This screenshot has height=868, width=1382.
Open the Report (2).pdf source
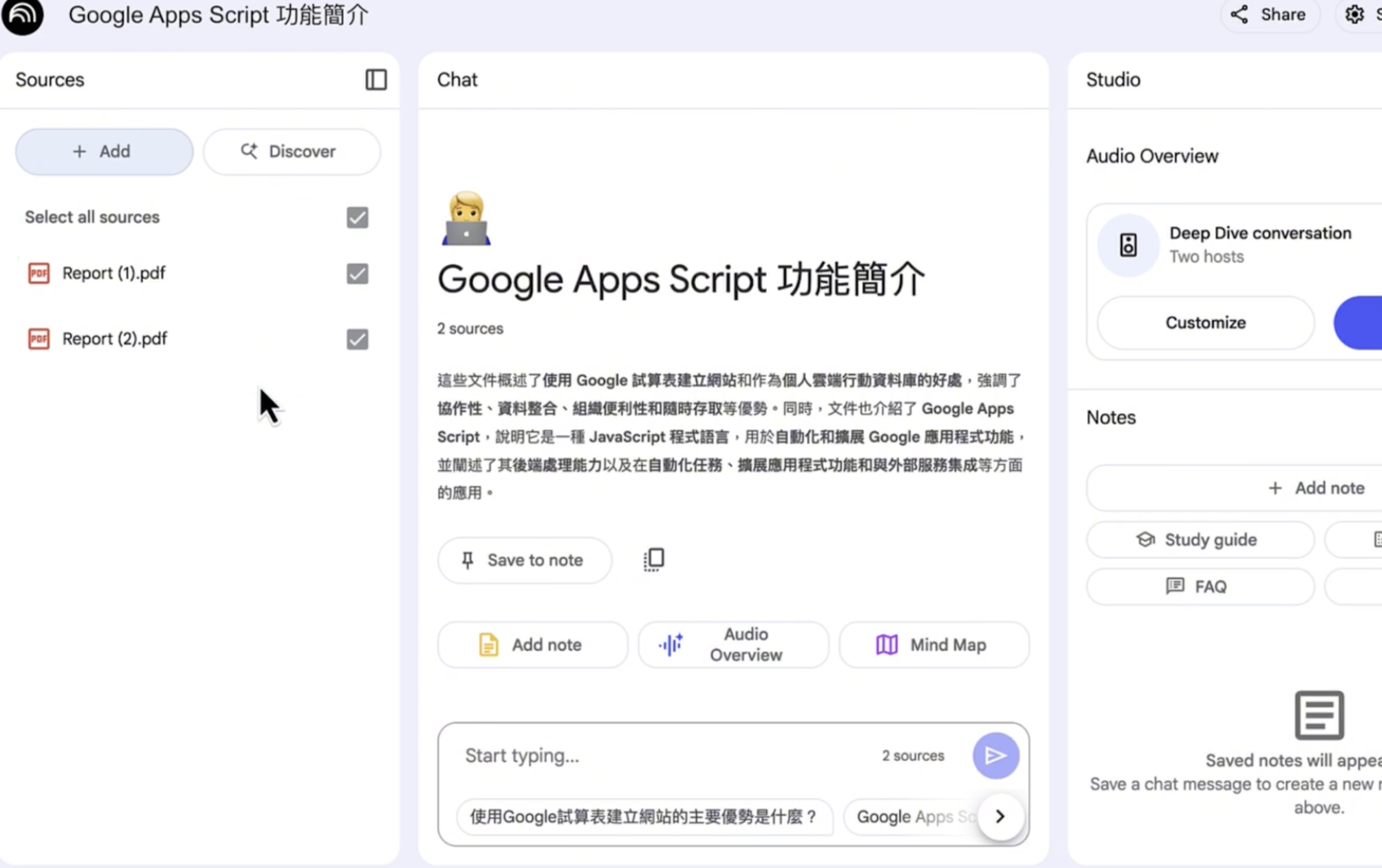(x=114, y=339)
